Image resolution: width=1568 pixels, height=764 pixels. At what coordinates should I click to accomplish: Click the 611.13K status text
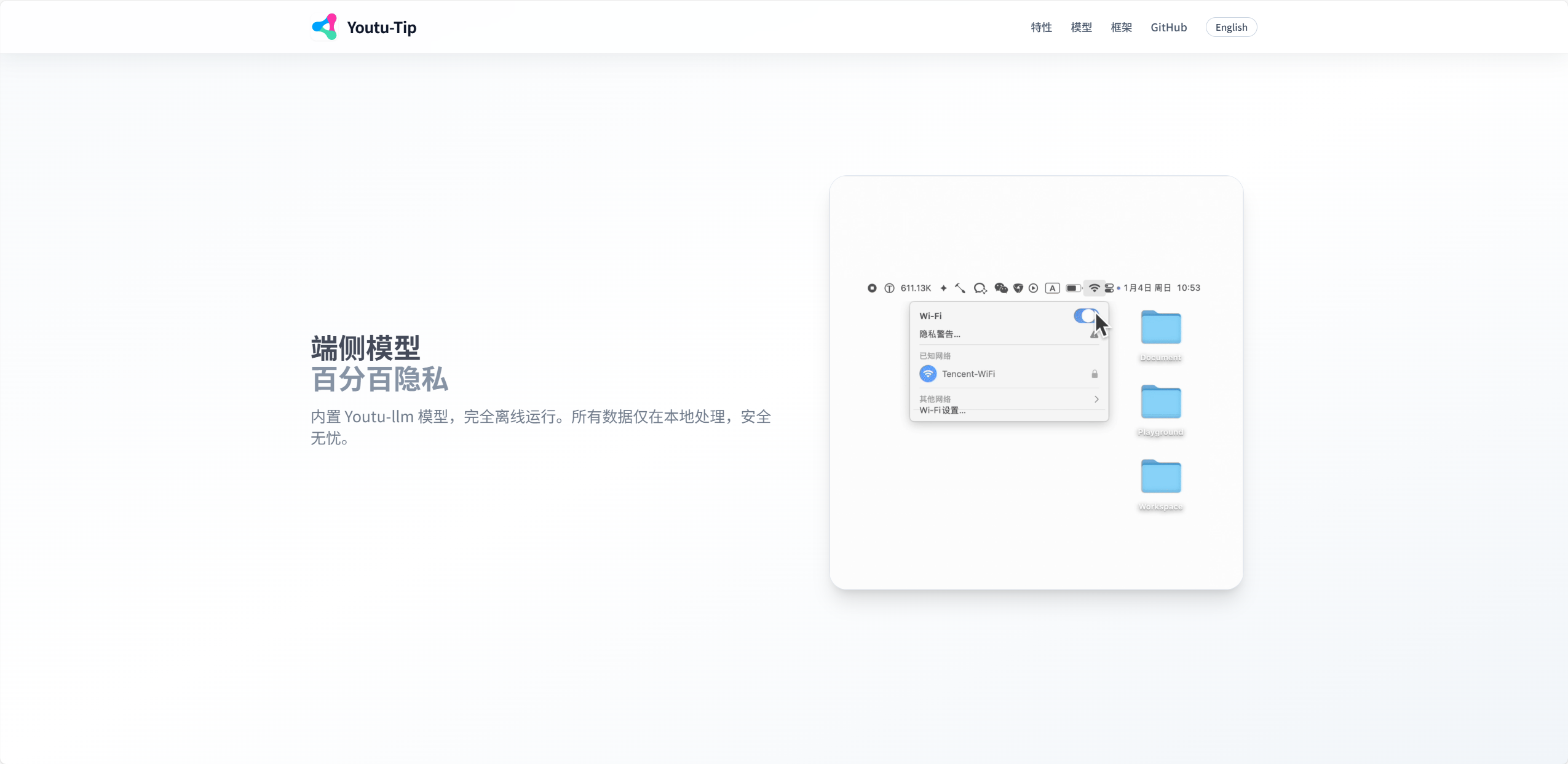point(916,288)
